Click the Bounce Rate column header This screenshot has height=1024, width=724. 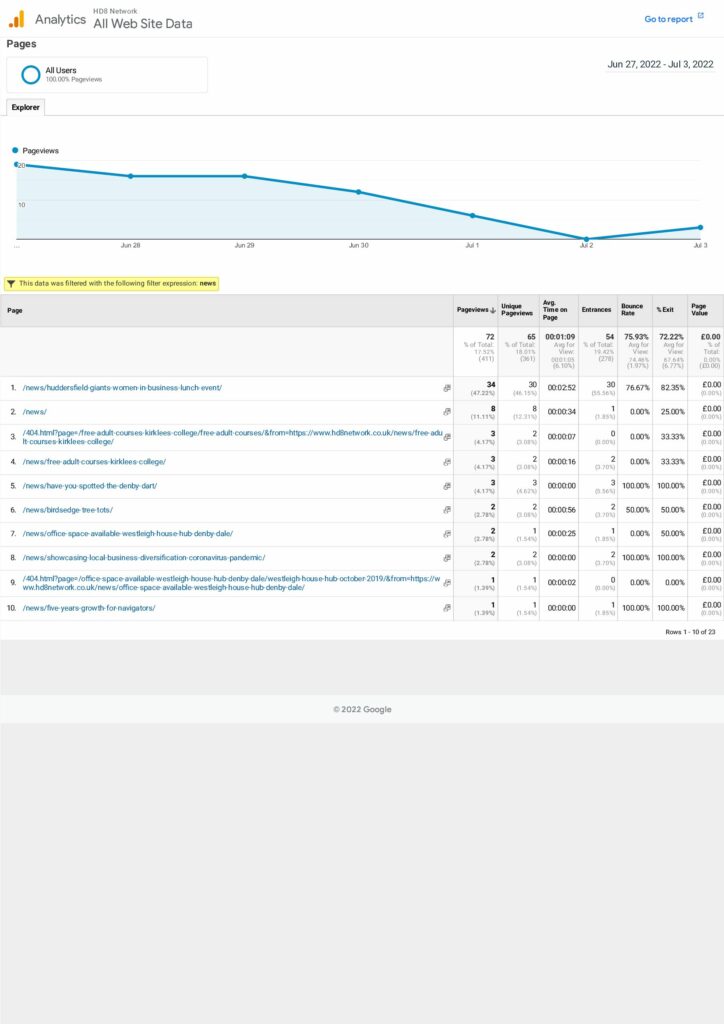coord(632,310)
